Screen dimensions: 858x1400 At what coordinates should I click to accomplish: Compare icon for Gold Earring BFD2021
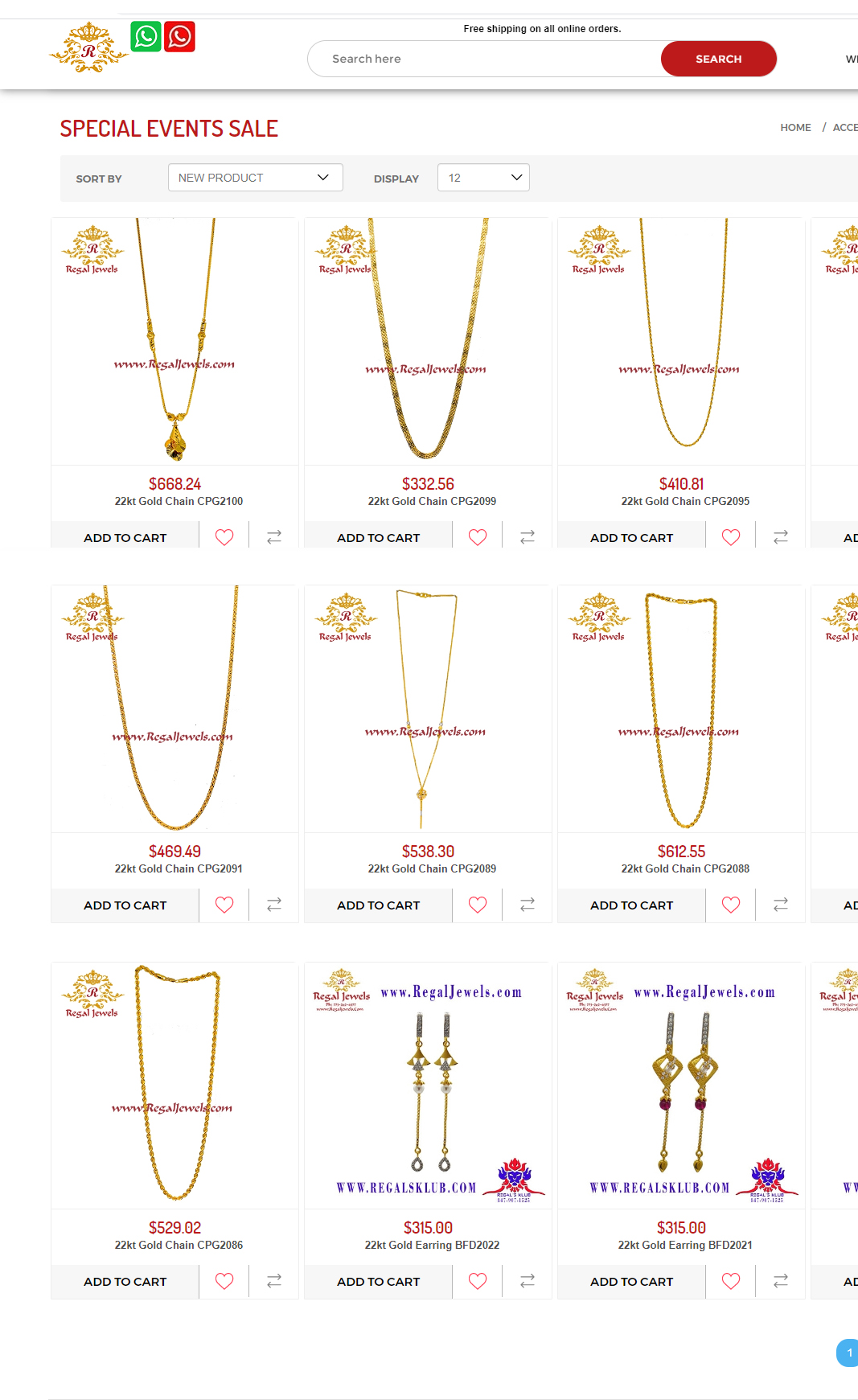click(x=781, y=1281)
